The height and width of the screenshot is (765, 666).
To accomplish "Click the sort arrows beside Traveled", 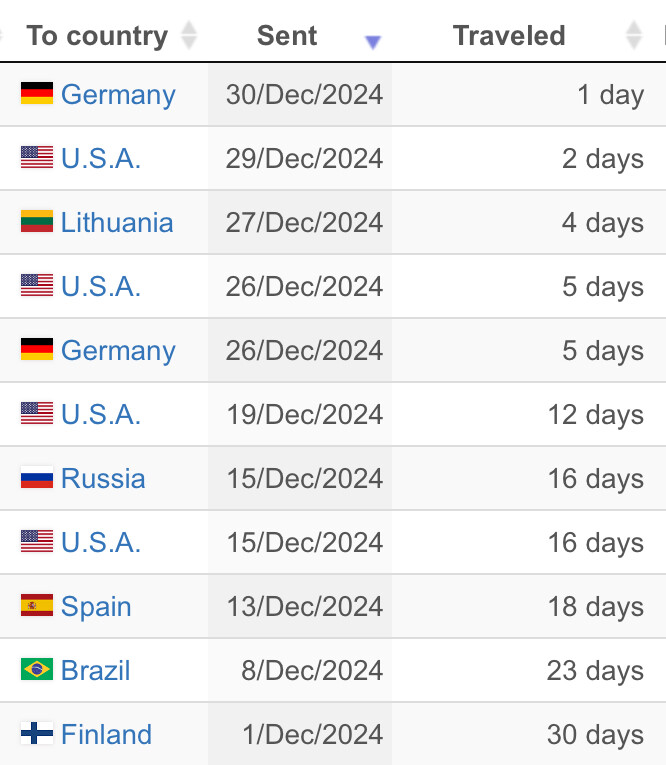I will 633,37.
